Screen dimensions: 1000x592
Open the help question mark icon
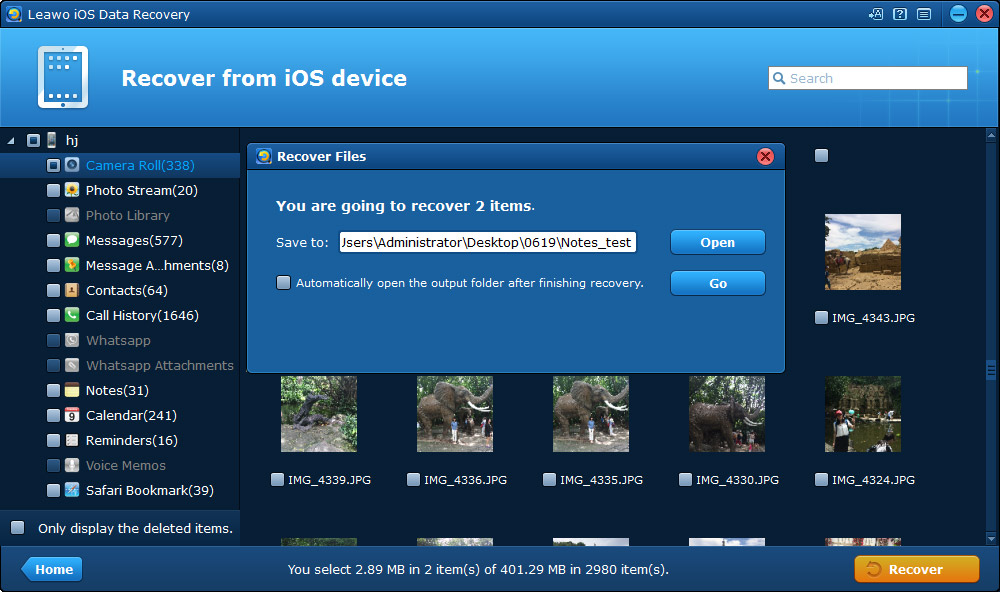900,14
